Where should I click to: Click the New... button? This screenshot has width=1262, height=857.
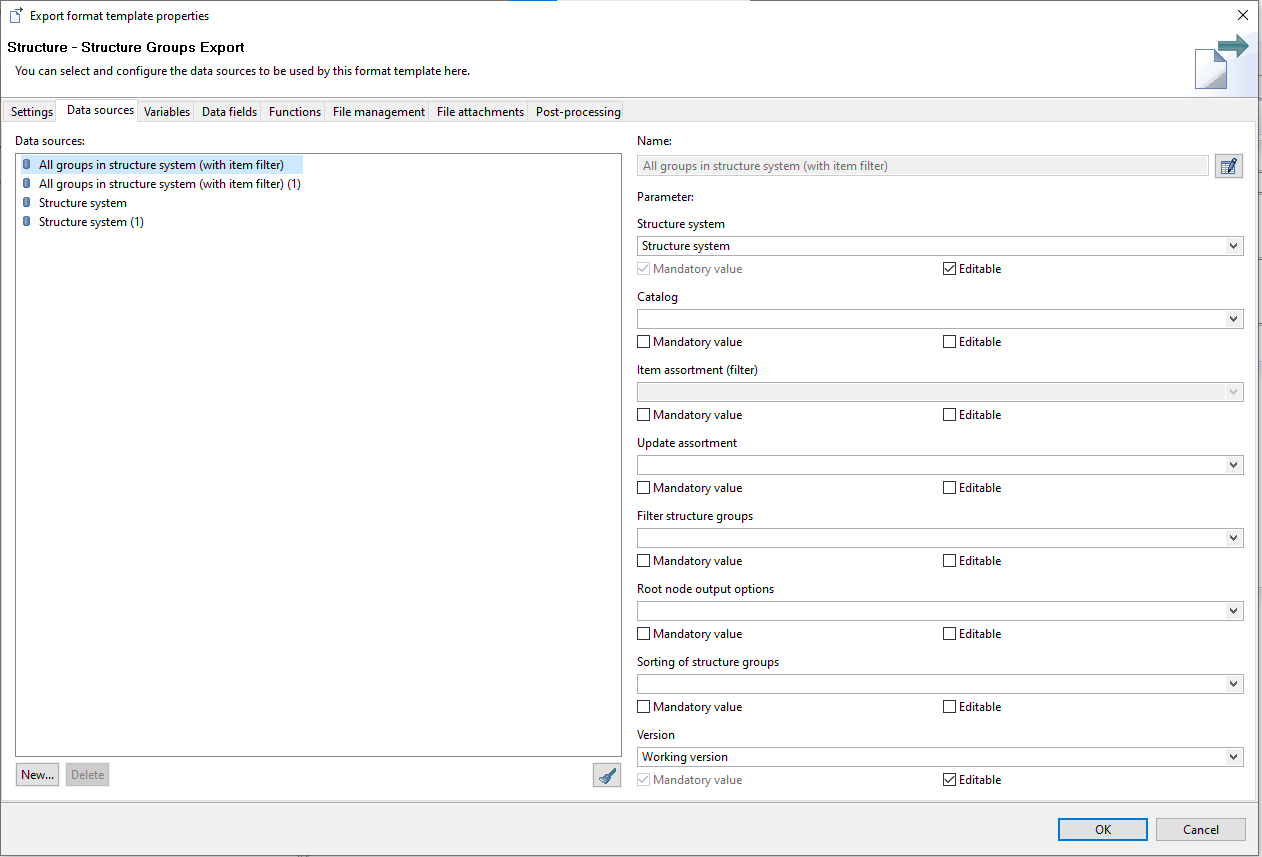coord(38,775)
